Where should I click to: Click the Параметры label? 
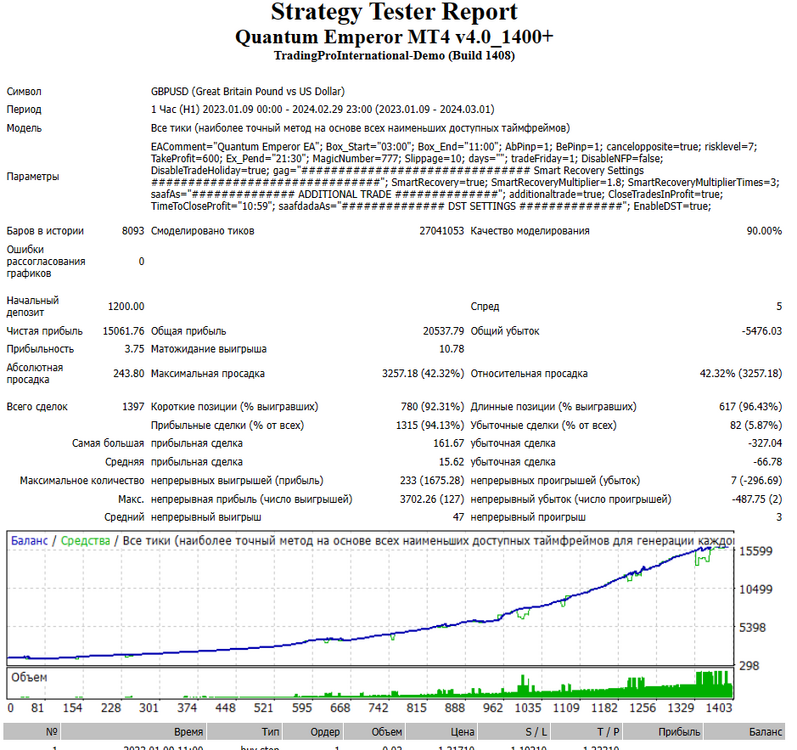click(x=33, y=176)
